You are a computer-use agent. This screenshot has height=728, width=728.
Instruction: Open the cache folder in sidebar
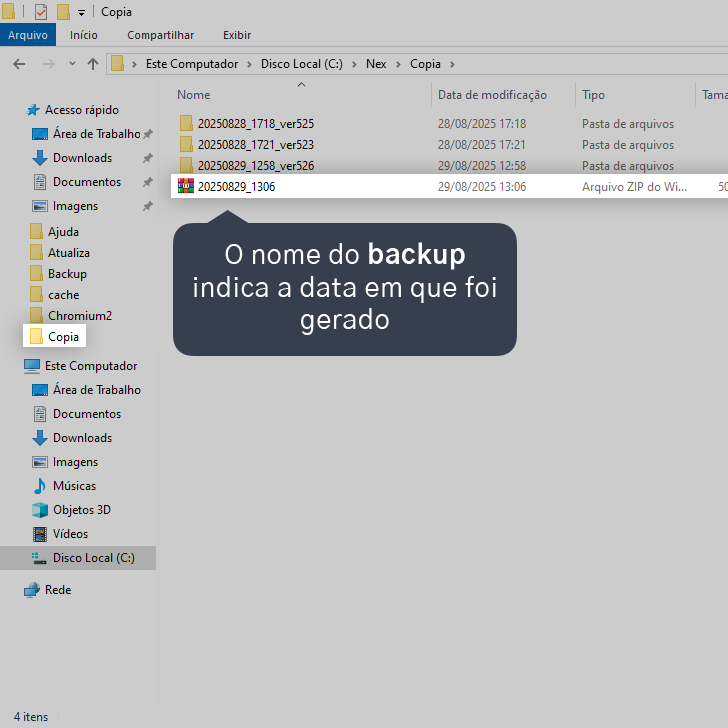[64, 295]
